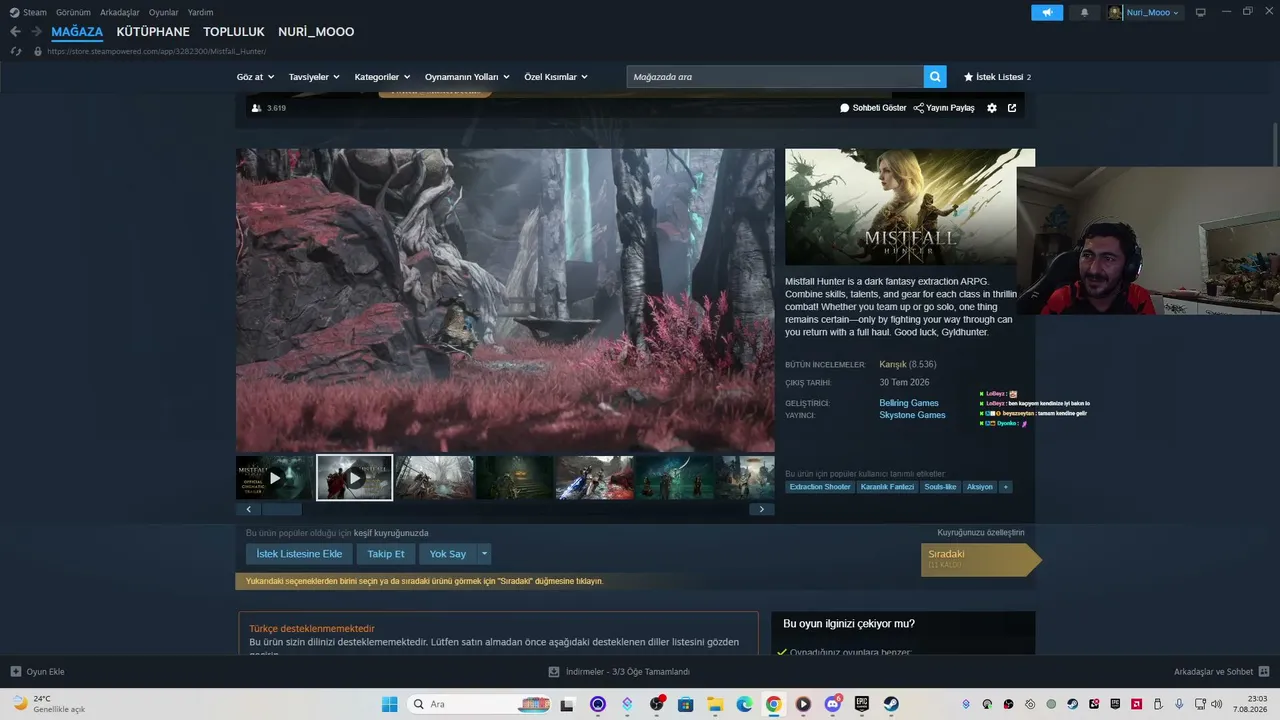Open the Bellring Games developer link
The height and width of the screenshot is (720, 1280).
(909, 403)
